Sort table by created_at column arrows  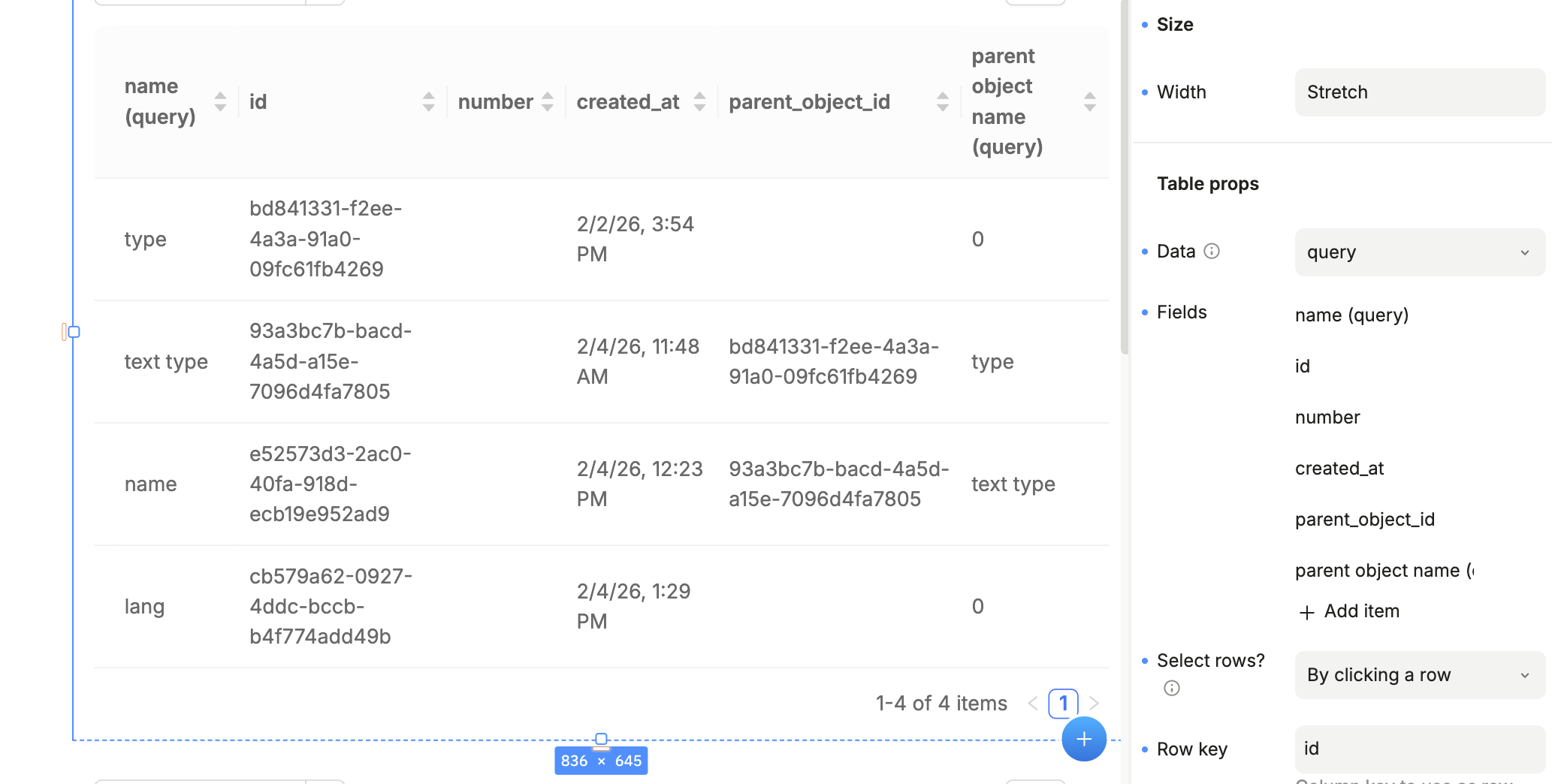[699, 102]
